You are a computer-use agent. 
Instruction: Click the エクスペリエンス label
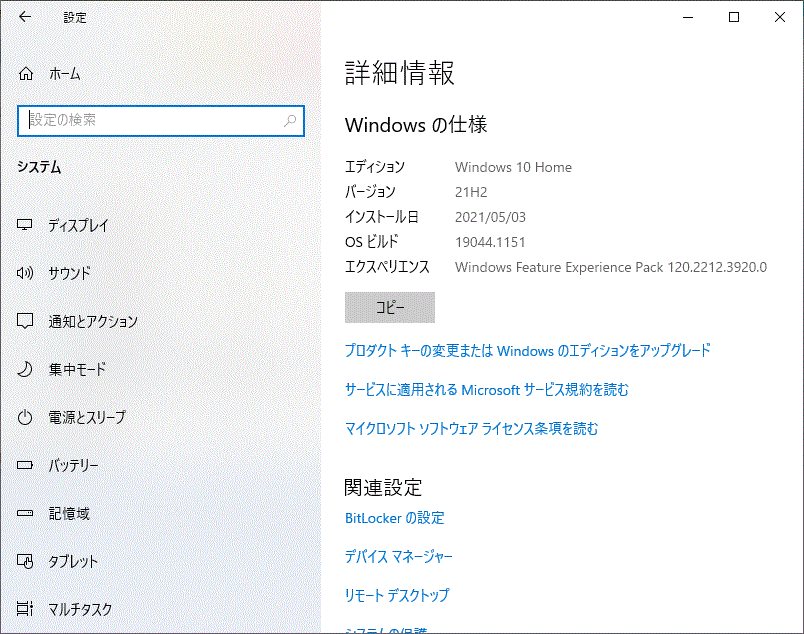pos(387,267)
